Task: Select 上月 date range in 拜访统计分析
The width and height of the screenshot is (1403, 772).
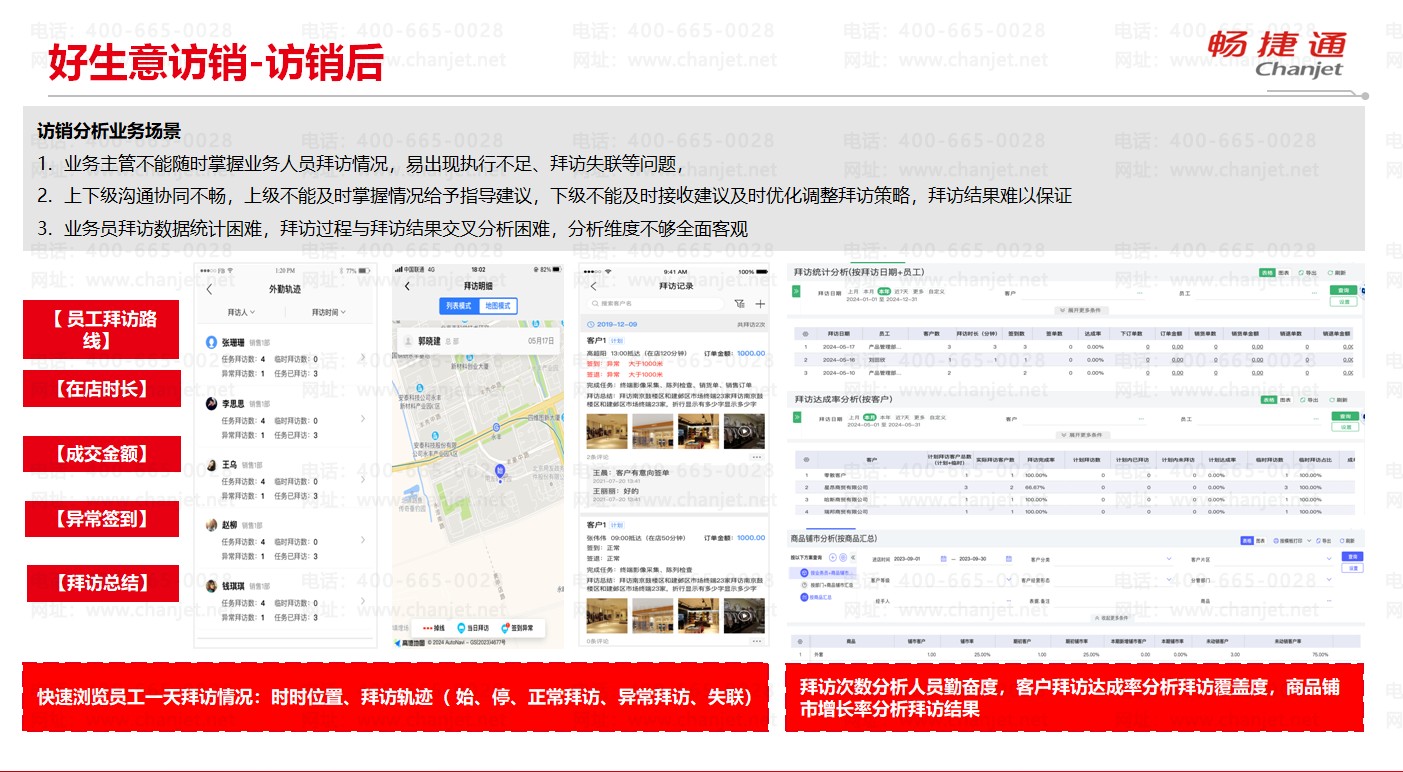Action: [x=852, y=291]
